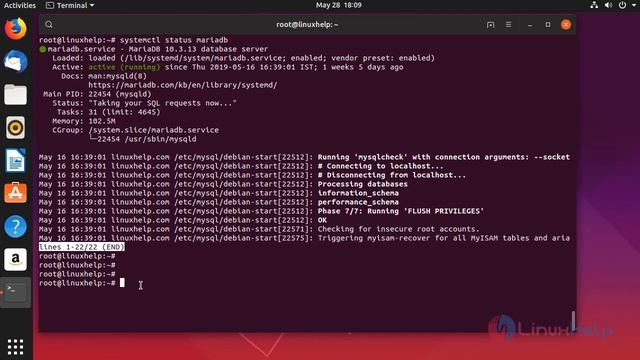Viewport: 640px width, 360px height.
Task: Click the 'information_schema' log message
Action: [358, 193]
